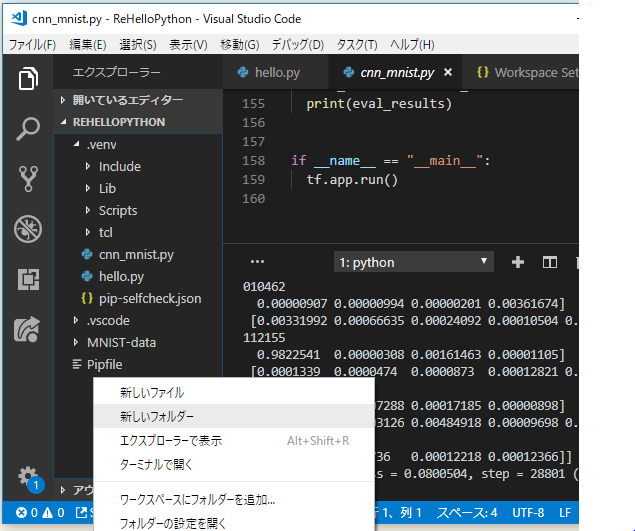Open Pipfile from the file tree

(x=104, y=365)
